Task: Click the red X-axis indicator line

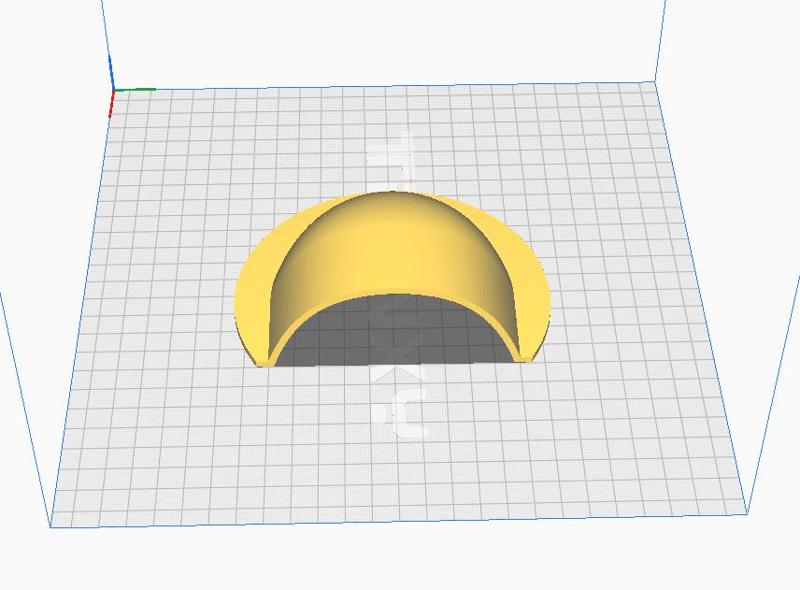Action: click(x=111, y=103)
